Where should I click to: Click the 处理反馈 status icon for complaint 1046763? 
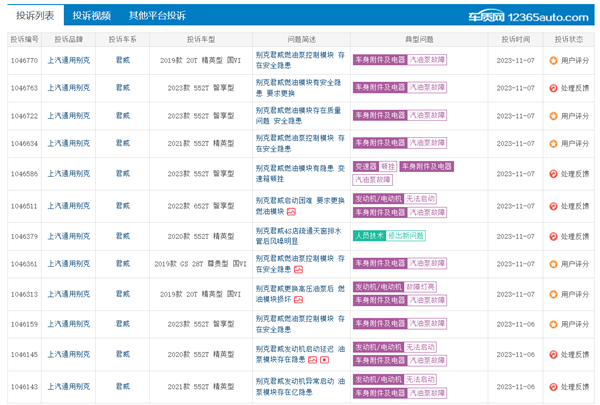553,88
